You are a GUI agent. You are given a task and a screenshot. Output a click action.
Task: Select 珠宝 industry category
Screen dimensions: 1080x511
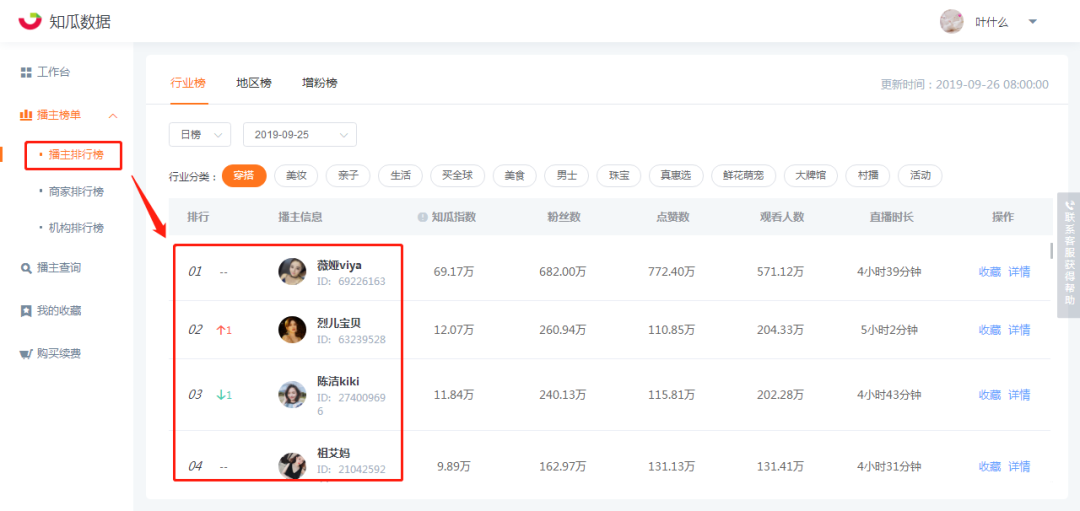coord(619,176)
